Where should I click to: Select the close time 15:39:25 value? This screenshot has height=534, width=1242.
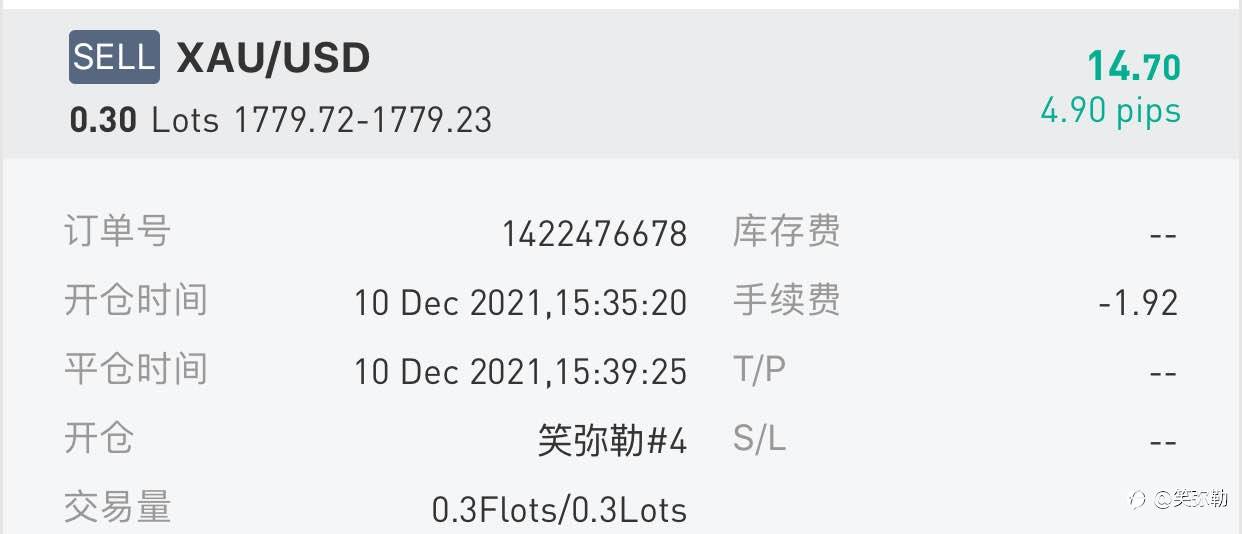pyautogui.click(x=520, y=372)
